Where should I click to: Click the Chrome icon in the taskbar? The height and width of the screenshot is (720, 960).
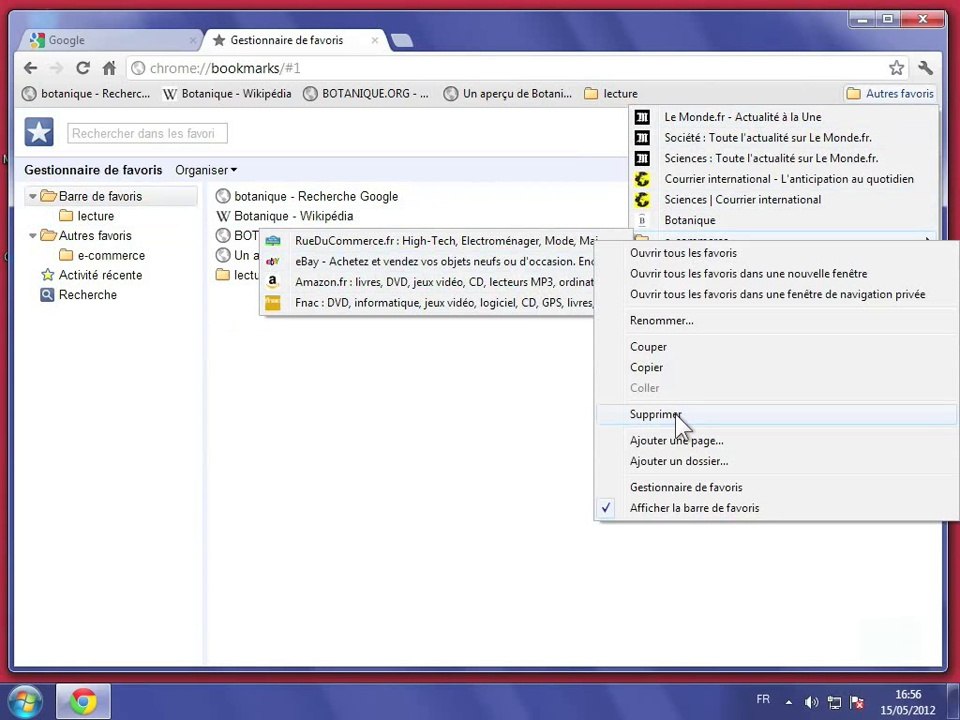(x=83, y=702)
